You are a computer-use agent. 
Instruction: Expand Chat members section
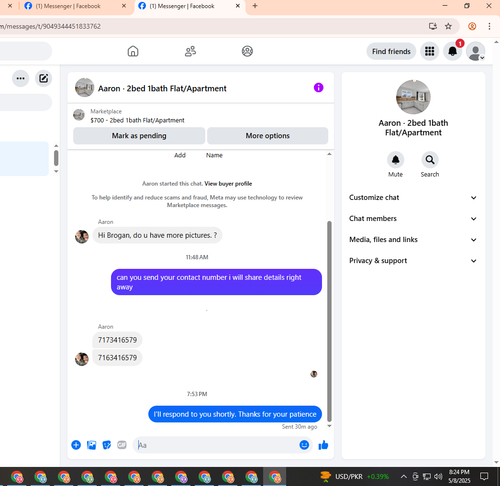click(x=413, y=219)
